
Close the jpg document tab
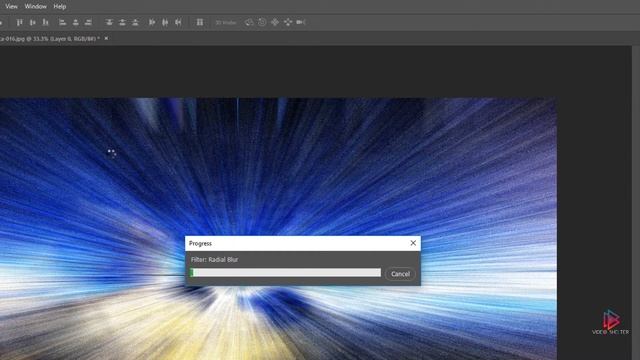pos(106,38)
